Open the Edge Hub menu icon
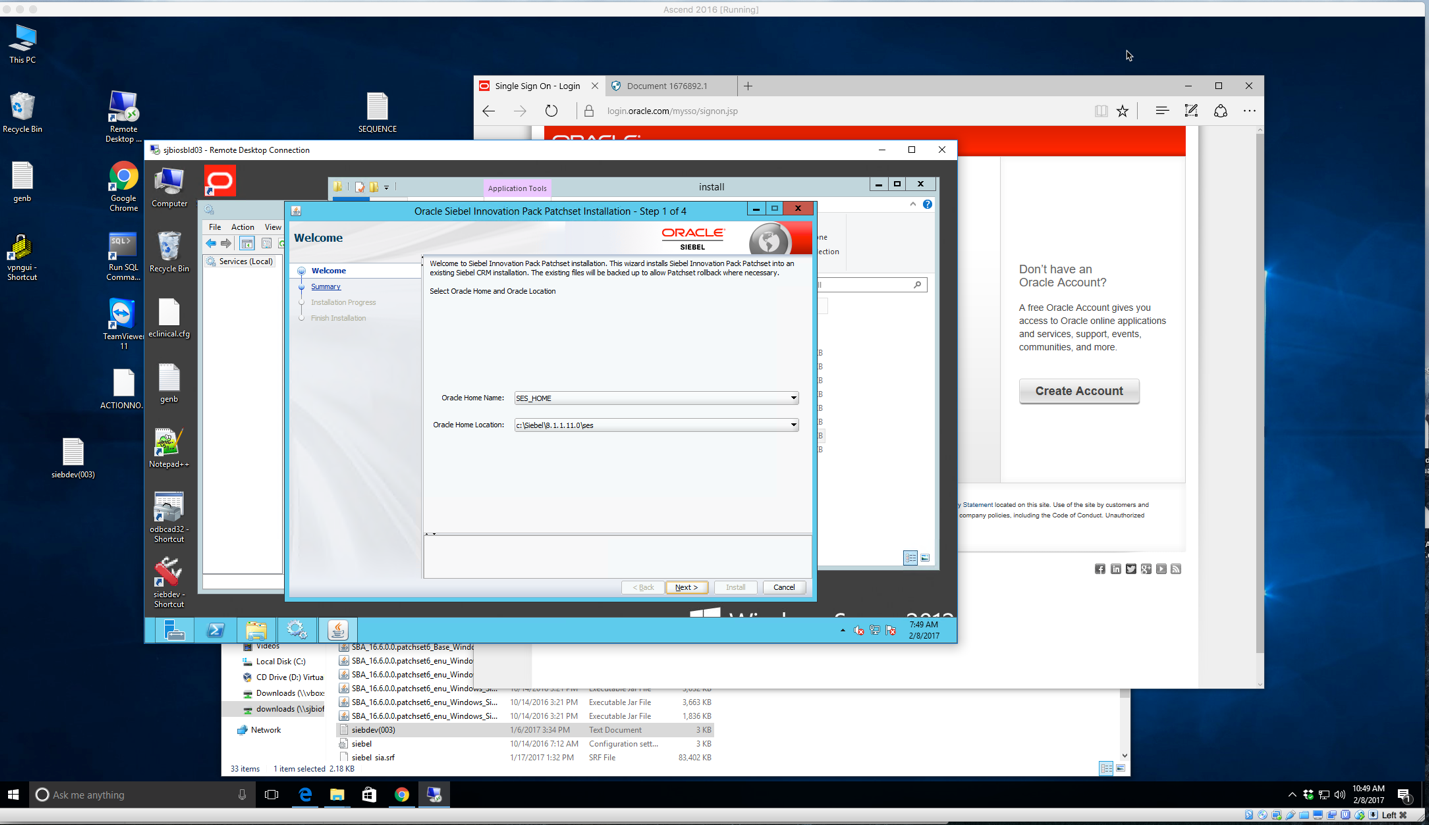The width and height of the screenshot is (1429, 825). (x=1161, y=111)
